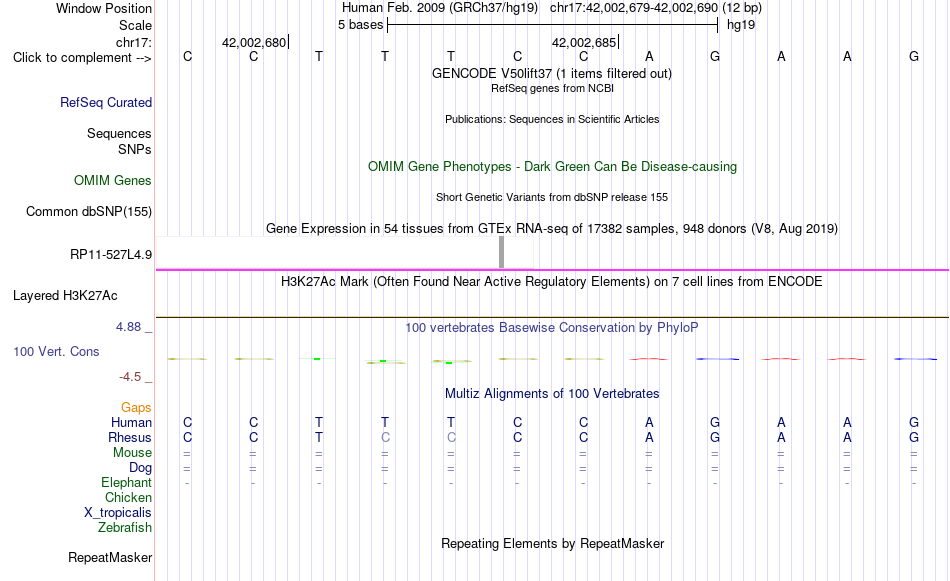Image resolution: width=950 pixels, height=581 pixels.
Task: Select the Dog species label
Action: 140,468
